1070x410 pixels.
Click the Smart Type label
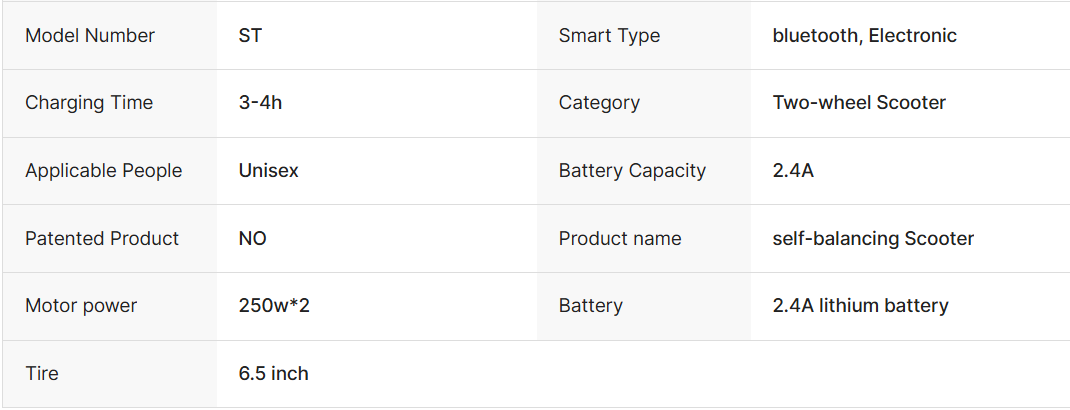[609, 36]
